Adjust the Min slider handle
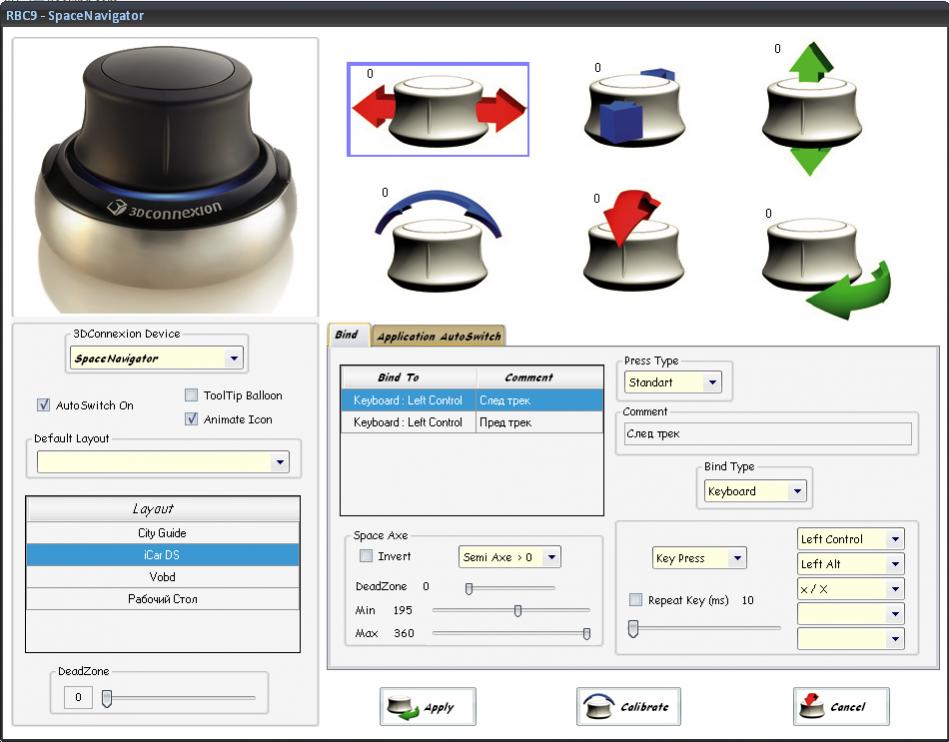The height and width of the screenshot is (742, 949). pyautogui.click(x=517, y=611)
